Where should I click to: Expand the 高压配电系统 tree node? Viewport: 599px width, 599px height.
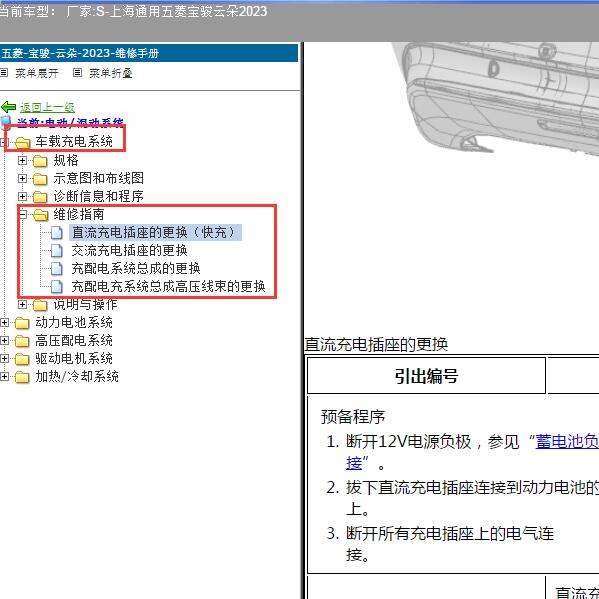coord(4,340)
